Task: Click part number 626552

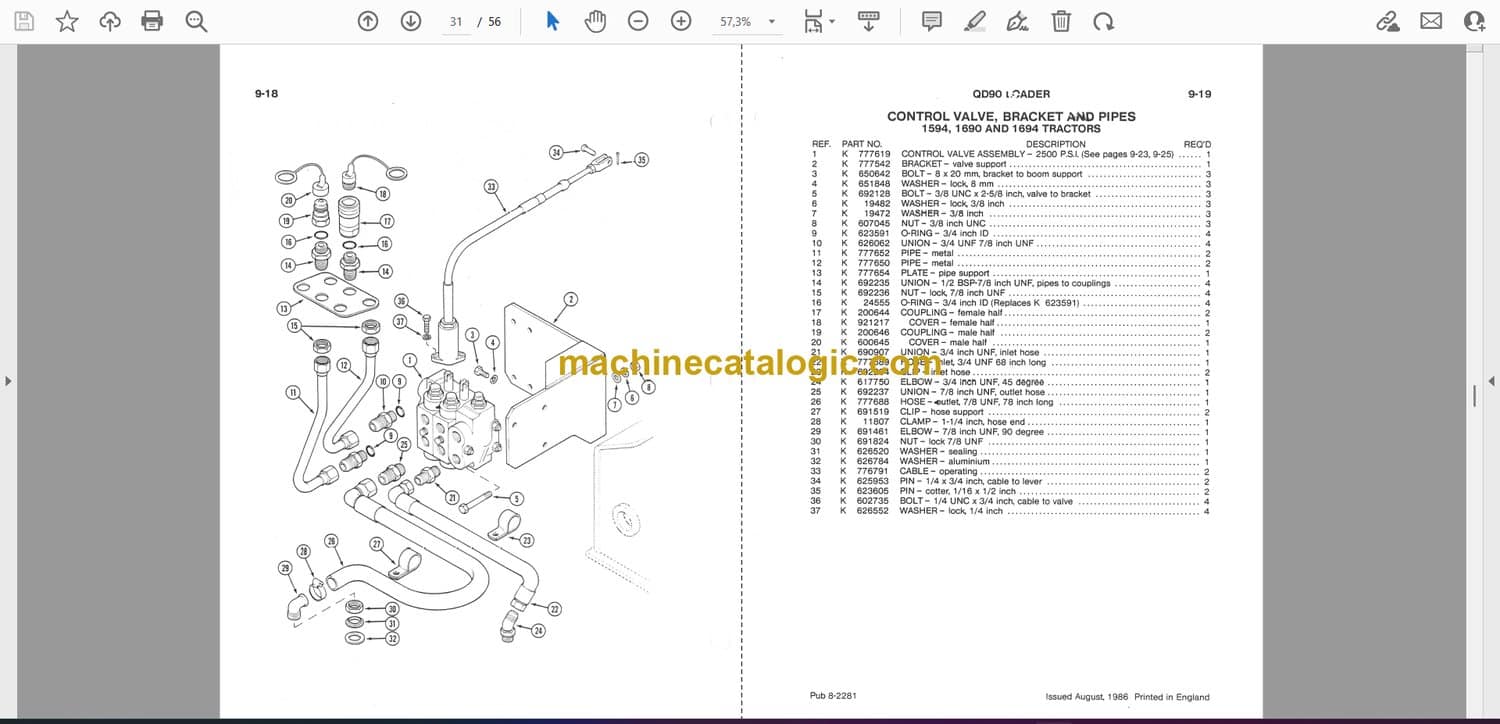Action: (x=874, y=511)
